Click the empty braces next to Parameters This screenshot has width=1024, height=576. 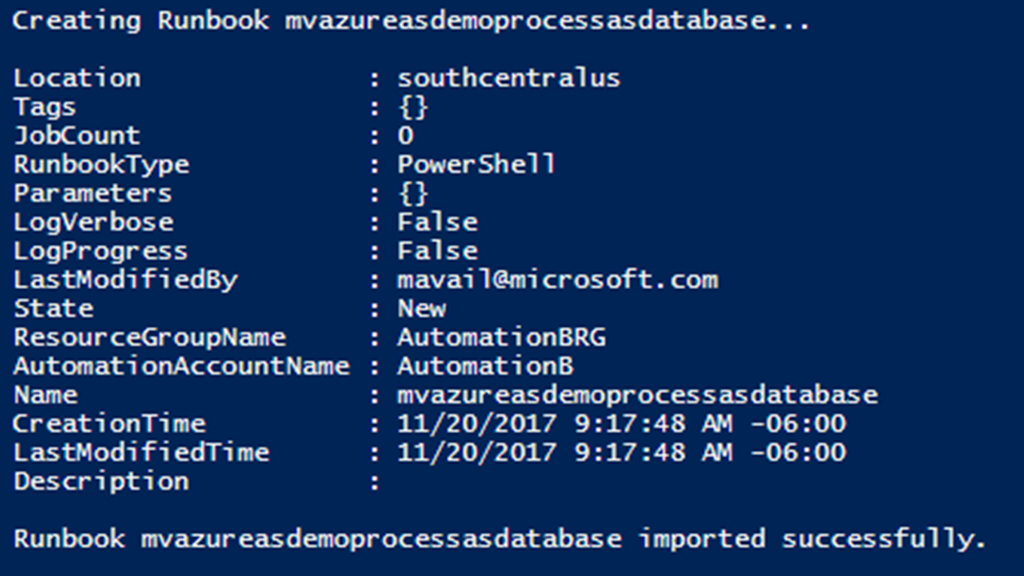412,193
